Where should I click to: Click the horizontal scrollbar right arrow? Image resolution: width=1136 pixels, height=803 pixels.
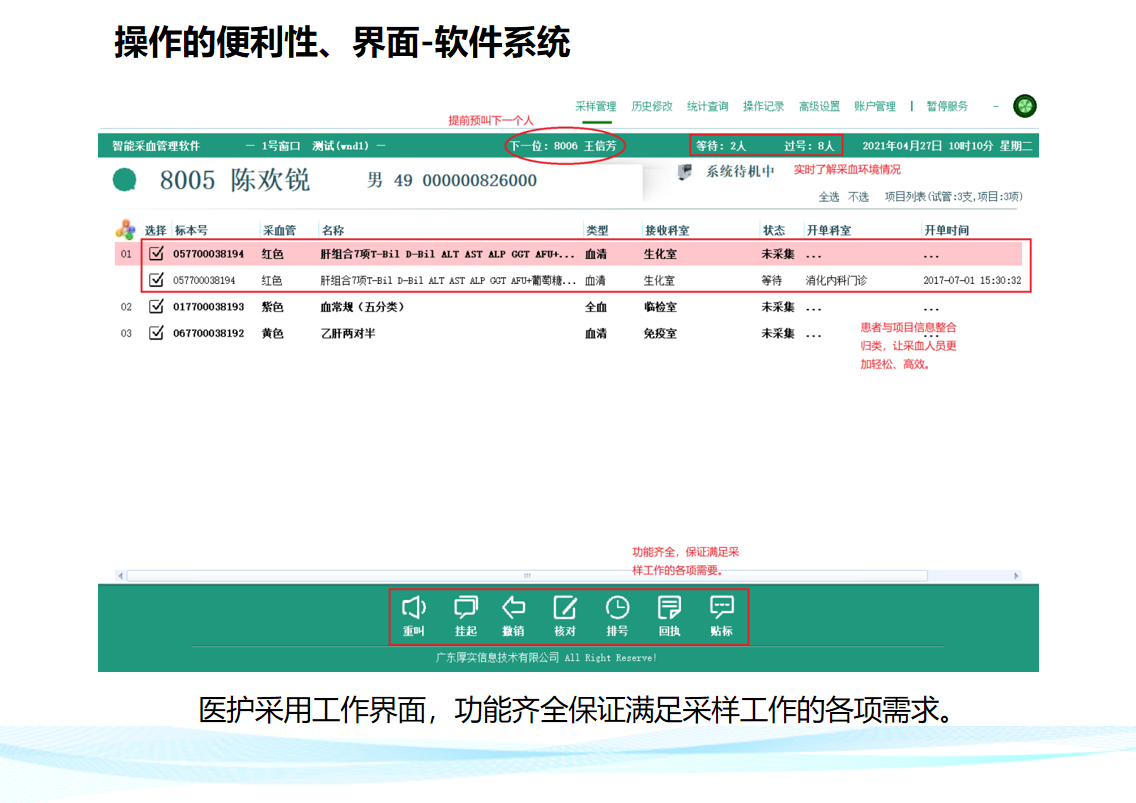pos(1017,576)
